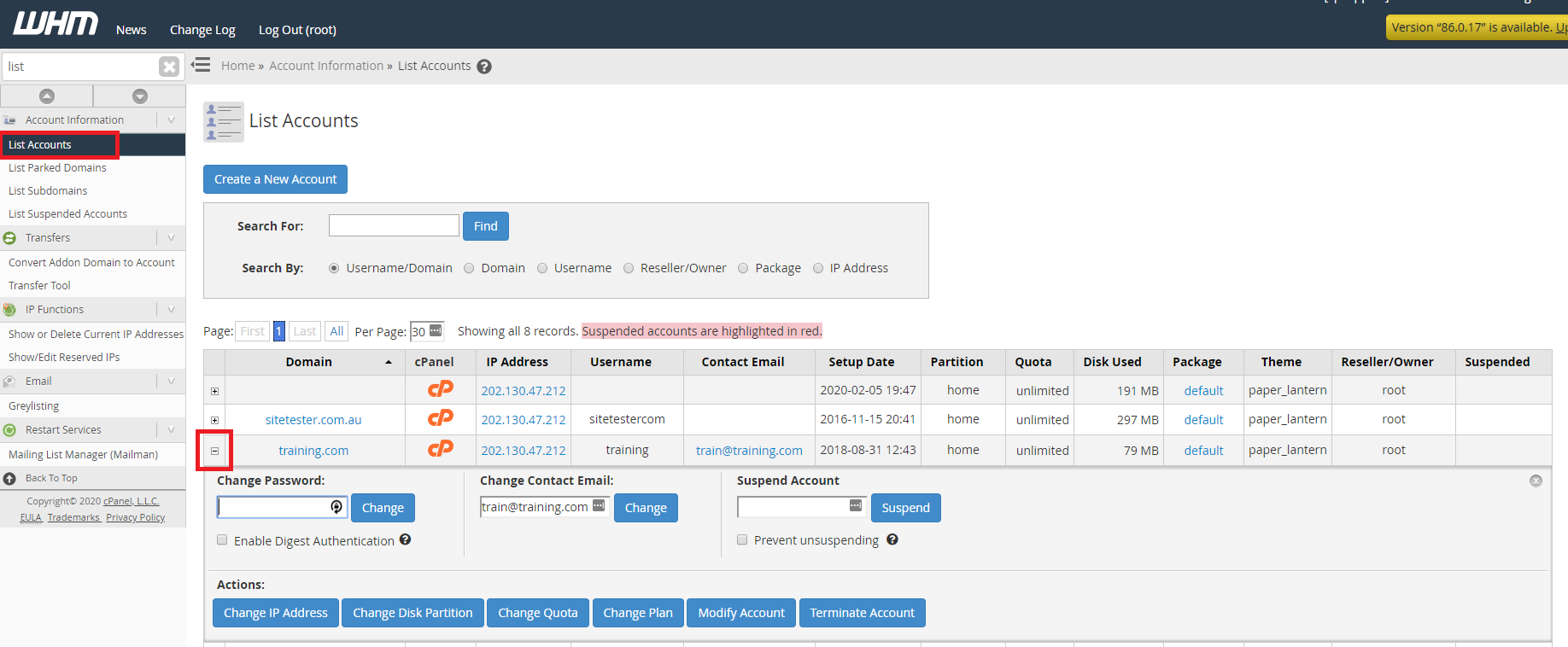
Task: Click Change Disk Partition button
Action: tap(412, 613)
